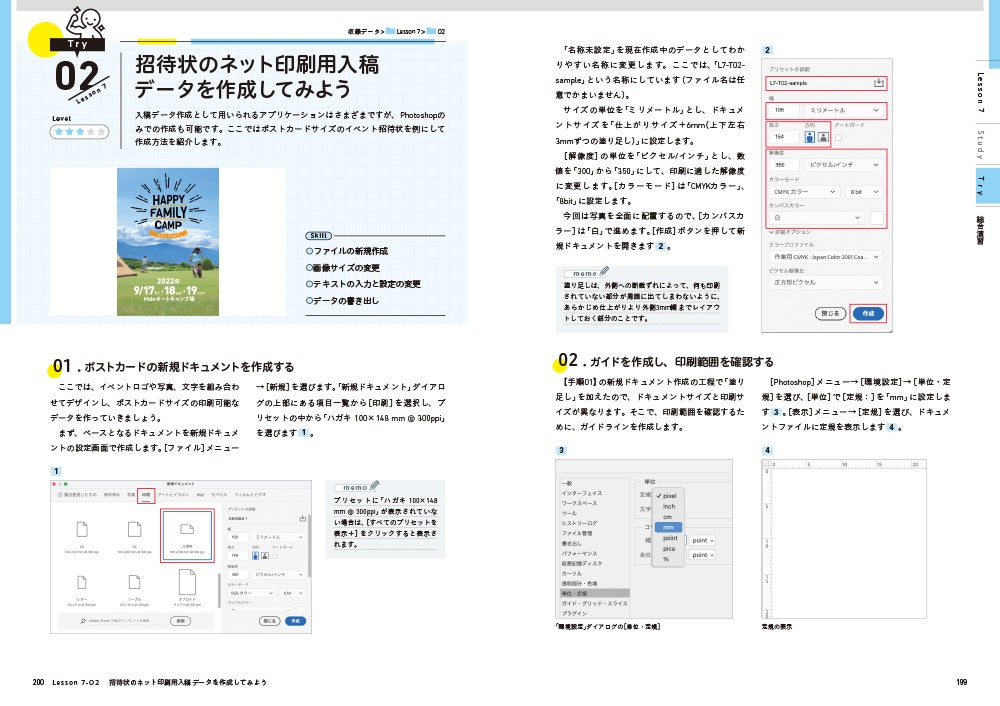Select portrait orientation in the L7-T02-sample dialog
The height and width of the screenshot is (706, 1000).
coord(810,137)
